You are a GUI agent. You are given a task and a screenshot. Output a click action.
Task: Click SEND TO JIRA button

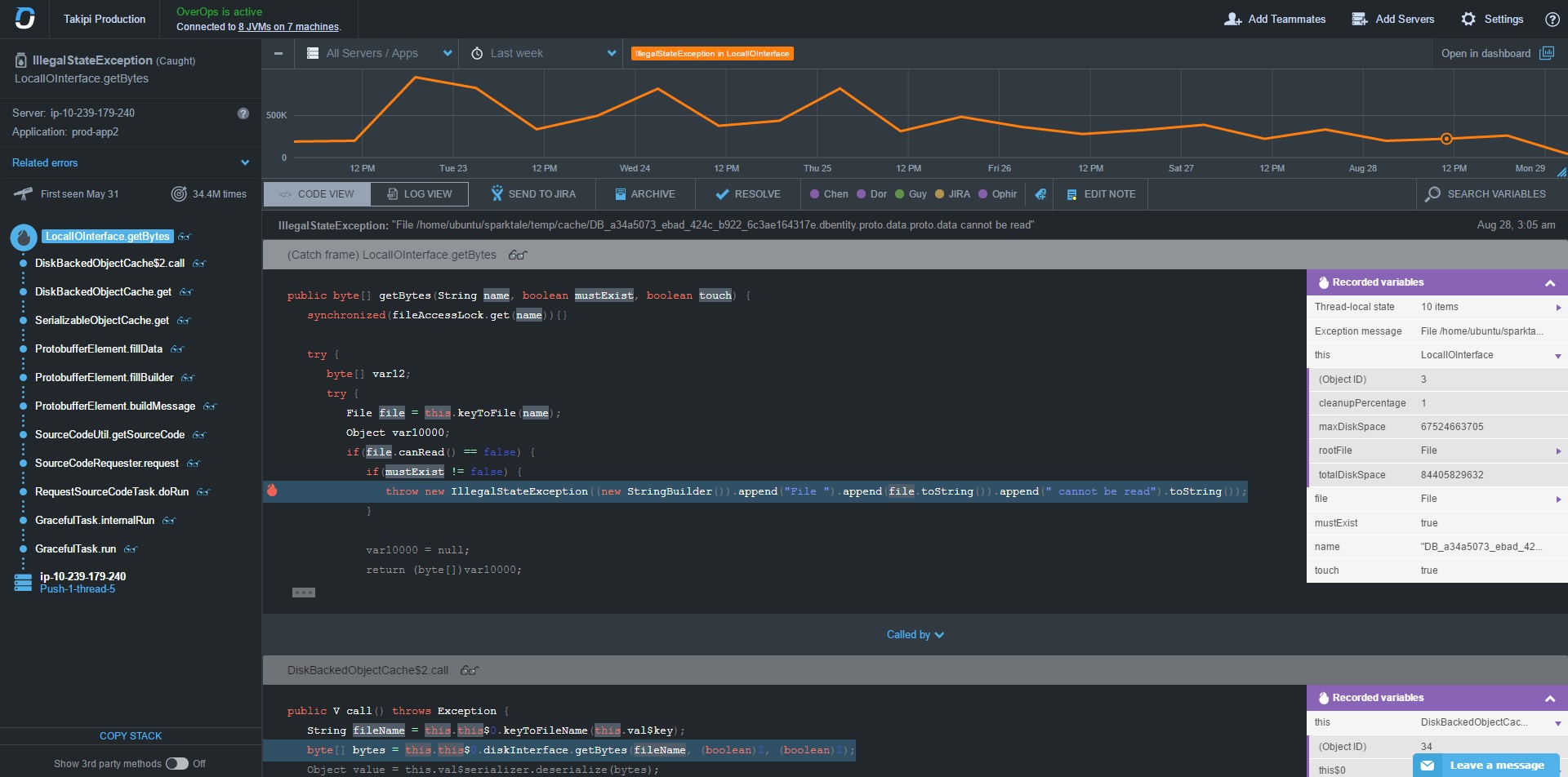pos(533,194)
